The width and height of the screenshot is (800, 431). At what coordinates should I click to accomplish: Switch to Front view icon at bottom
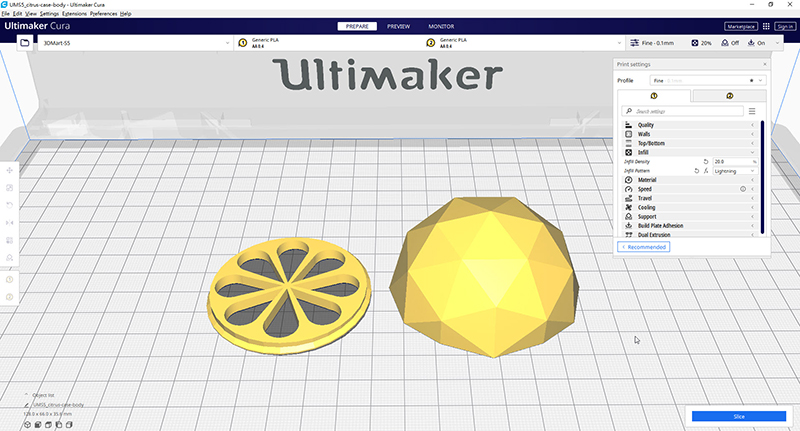click(x=38, y=424)
